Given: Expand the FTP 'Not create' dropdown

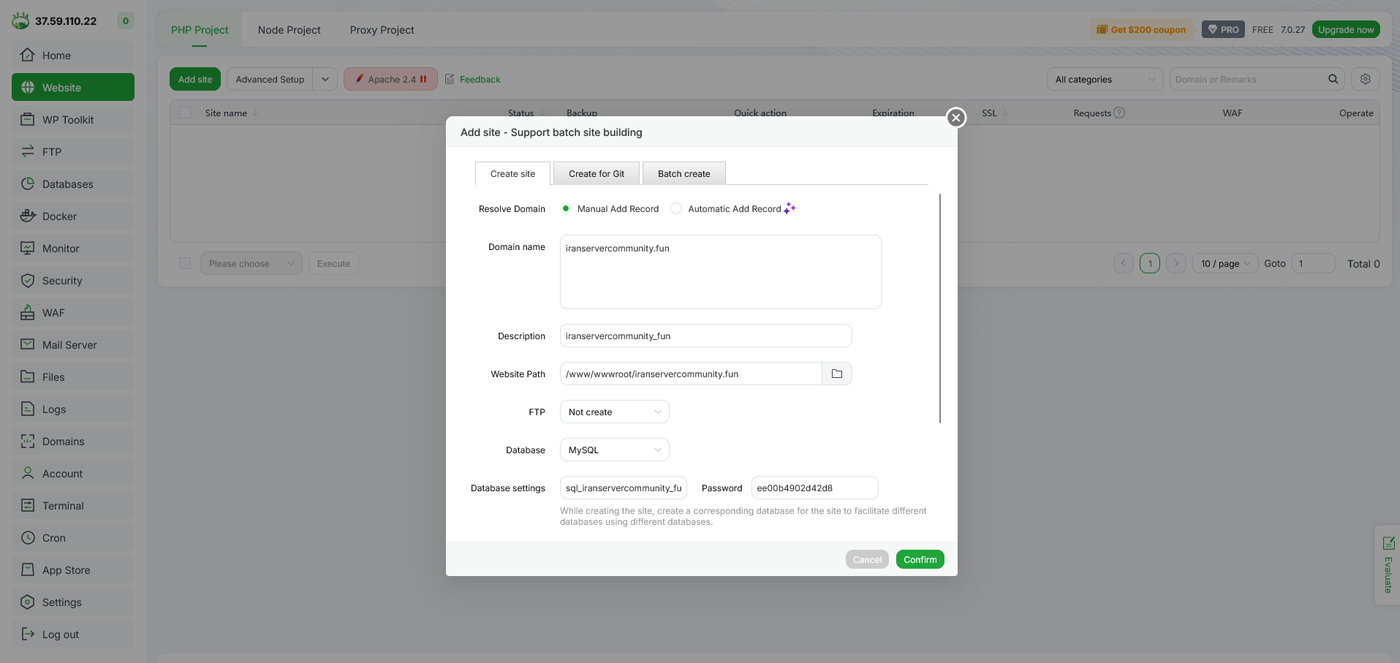Looking at the screenshot, I should (614, 412).
